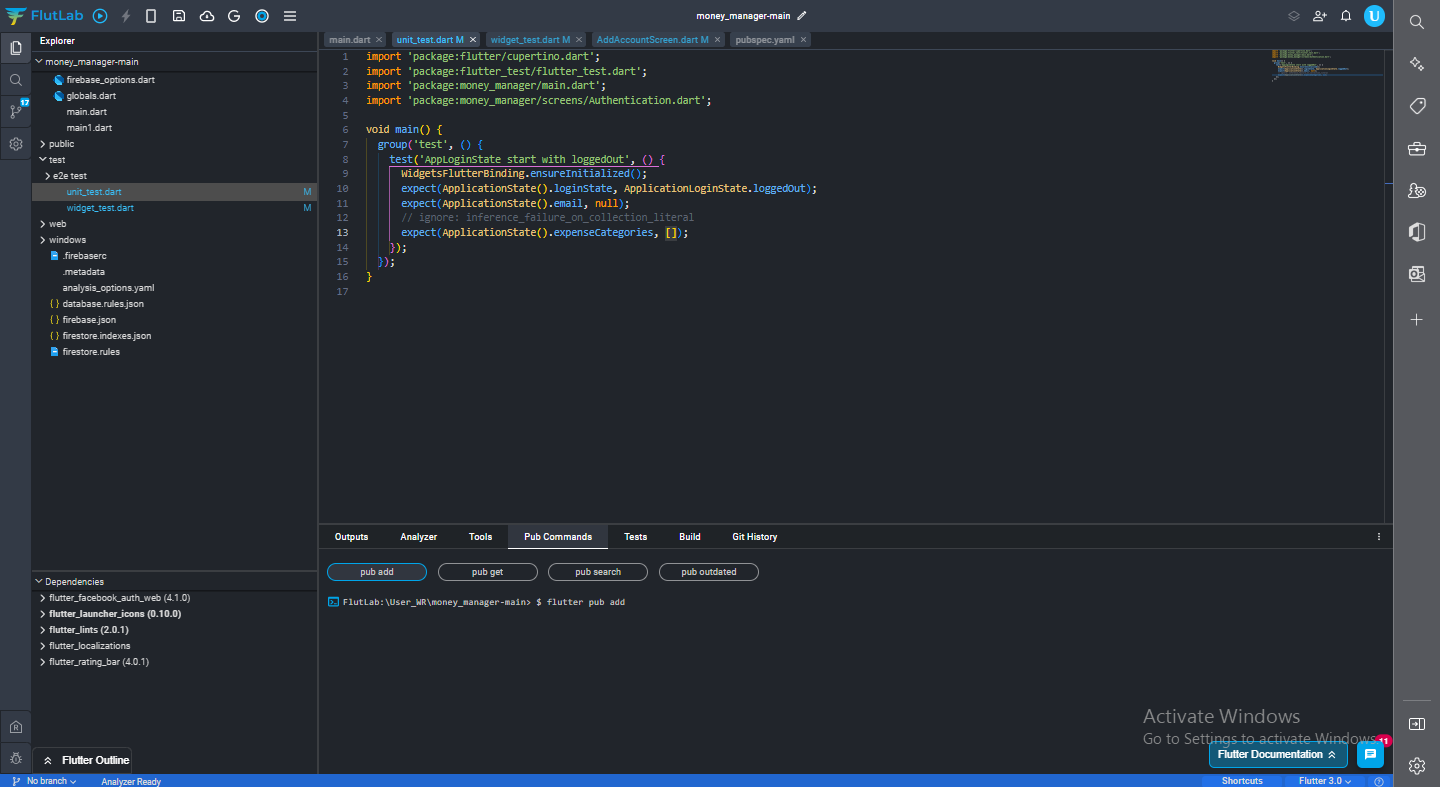This screenshot has width=1440, height=787.
Task: Click the pub outdated button
Action: 709,572
